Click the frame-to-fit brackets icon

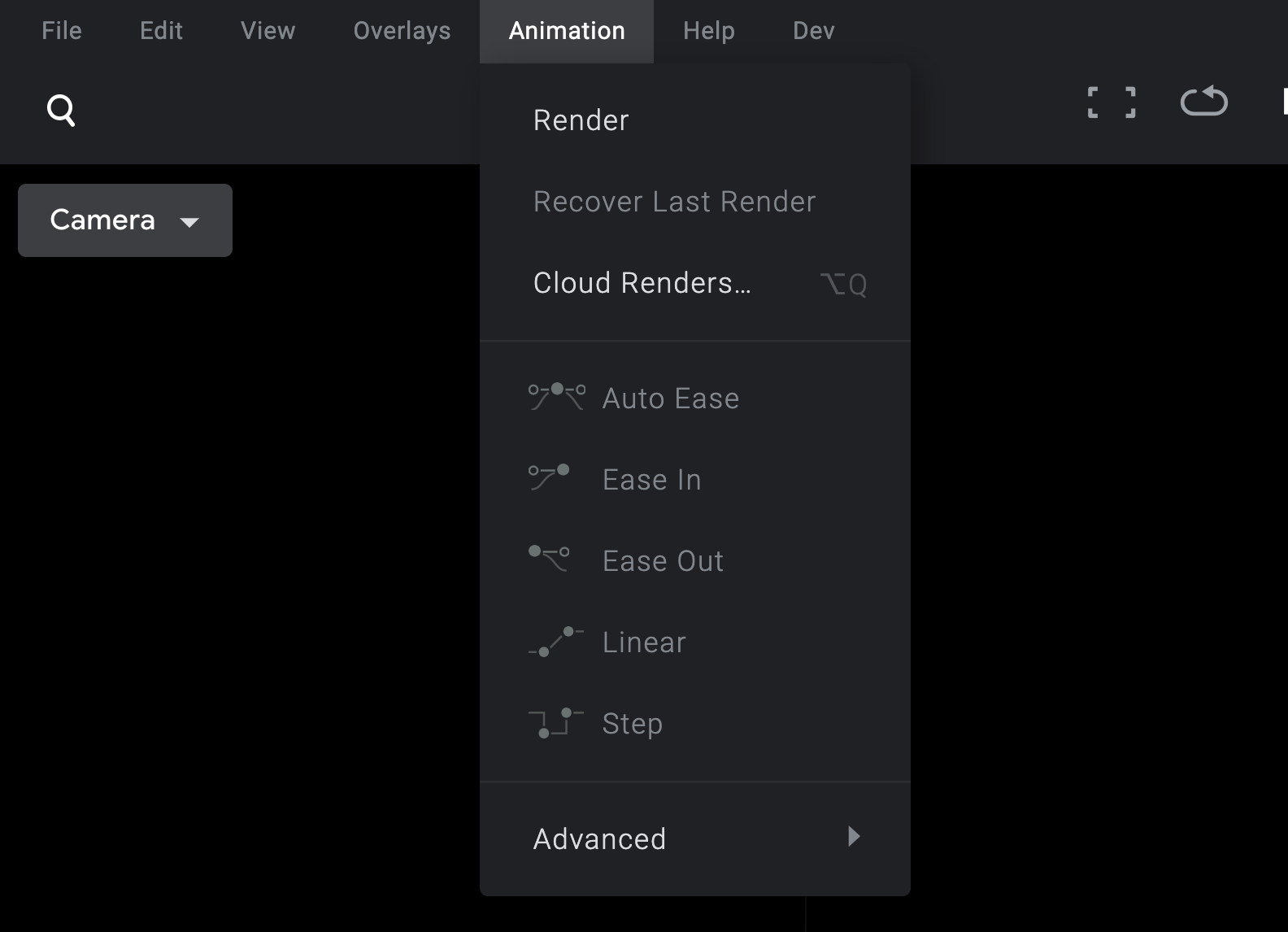click(1112, 102)
